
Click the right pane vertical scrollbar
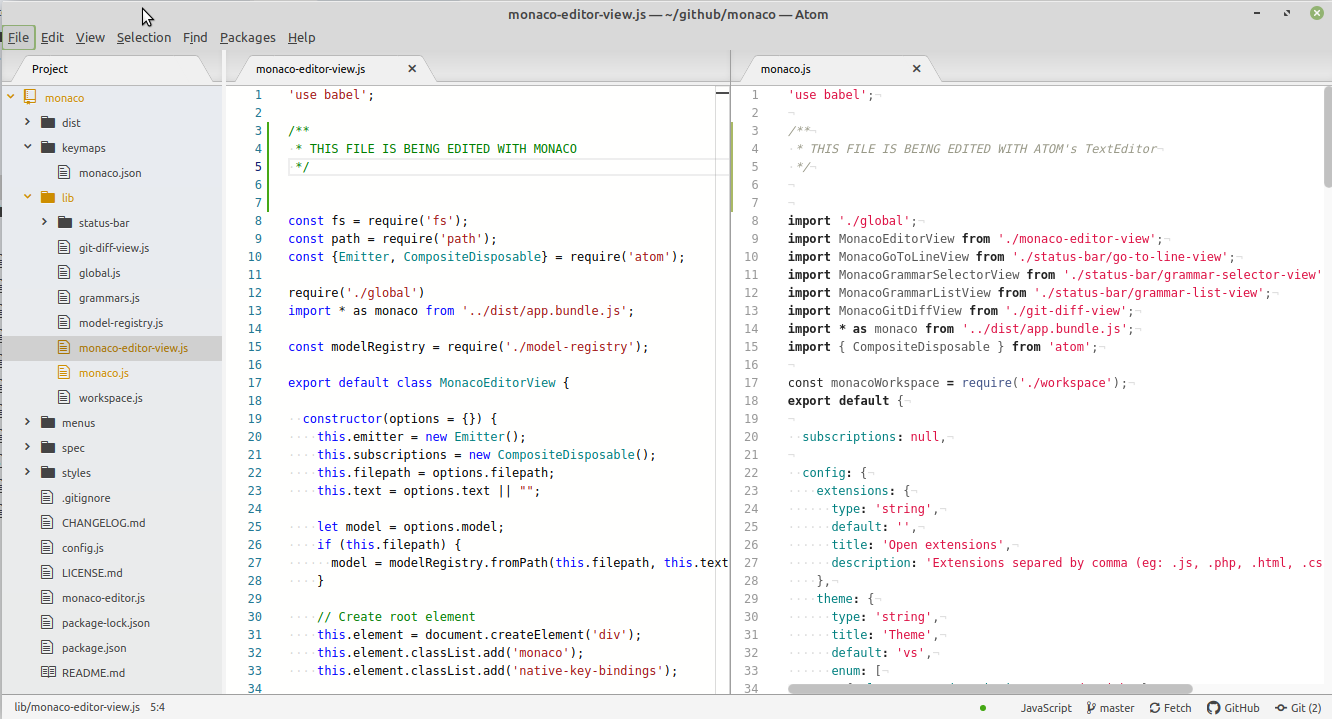pyautogui.click(x=1327, y=137)
